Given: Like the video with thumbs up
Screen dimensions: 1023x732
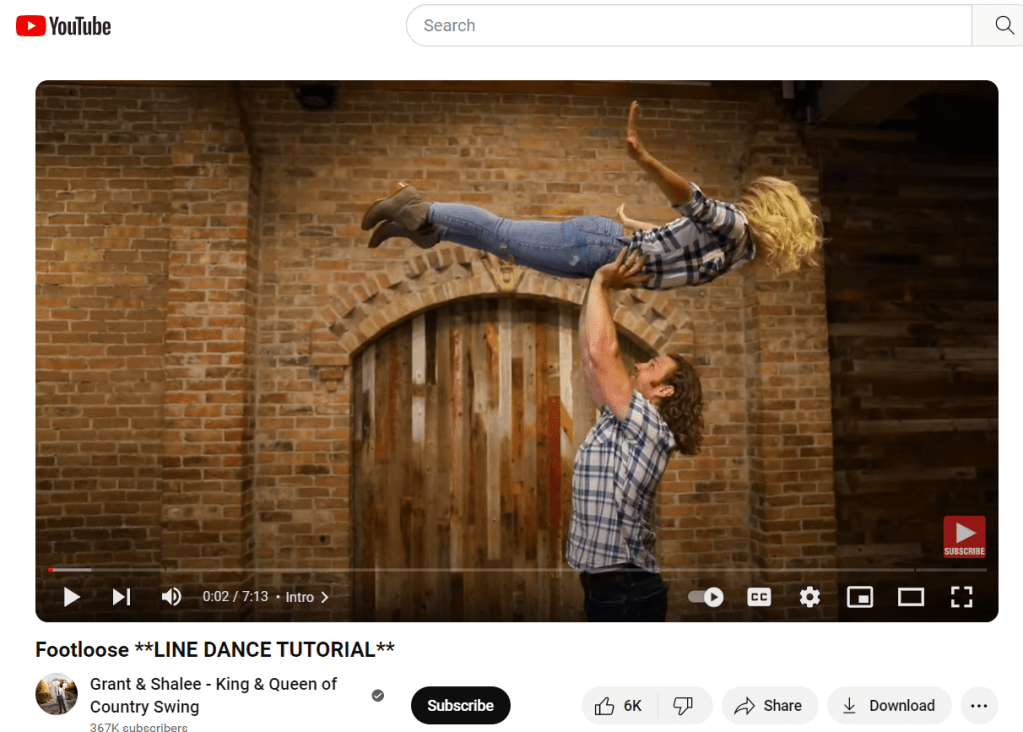Looking at the screenshot, I should point(618,706).
